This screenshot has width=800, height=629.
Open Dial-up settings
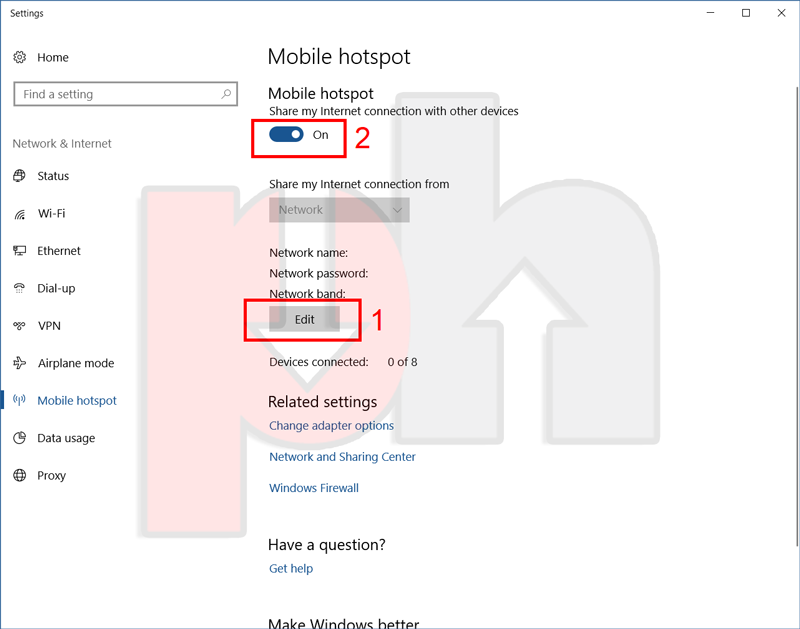[x=56, y=288]
